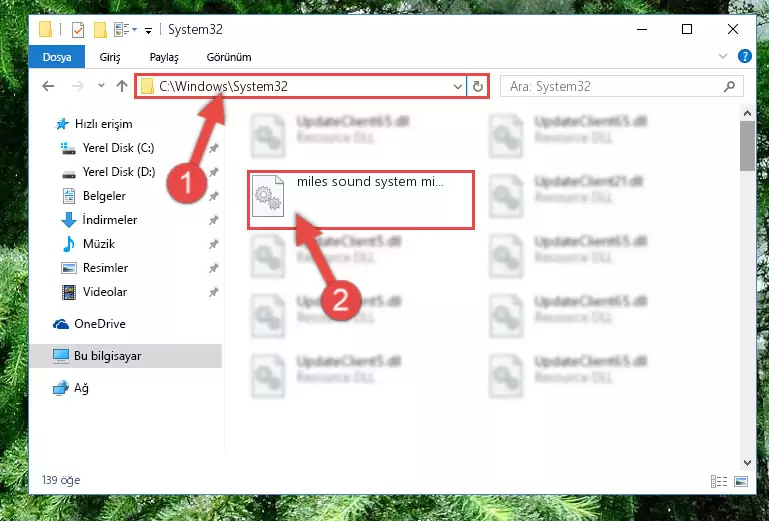
Task: Click the New folder icon in title bar
Action: (100, 30)
